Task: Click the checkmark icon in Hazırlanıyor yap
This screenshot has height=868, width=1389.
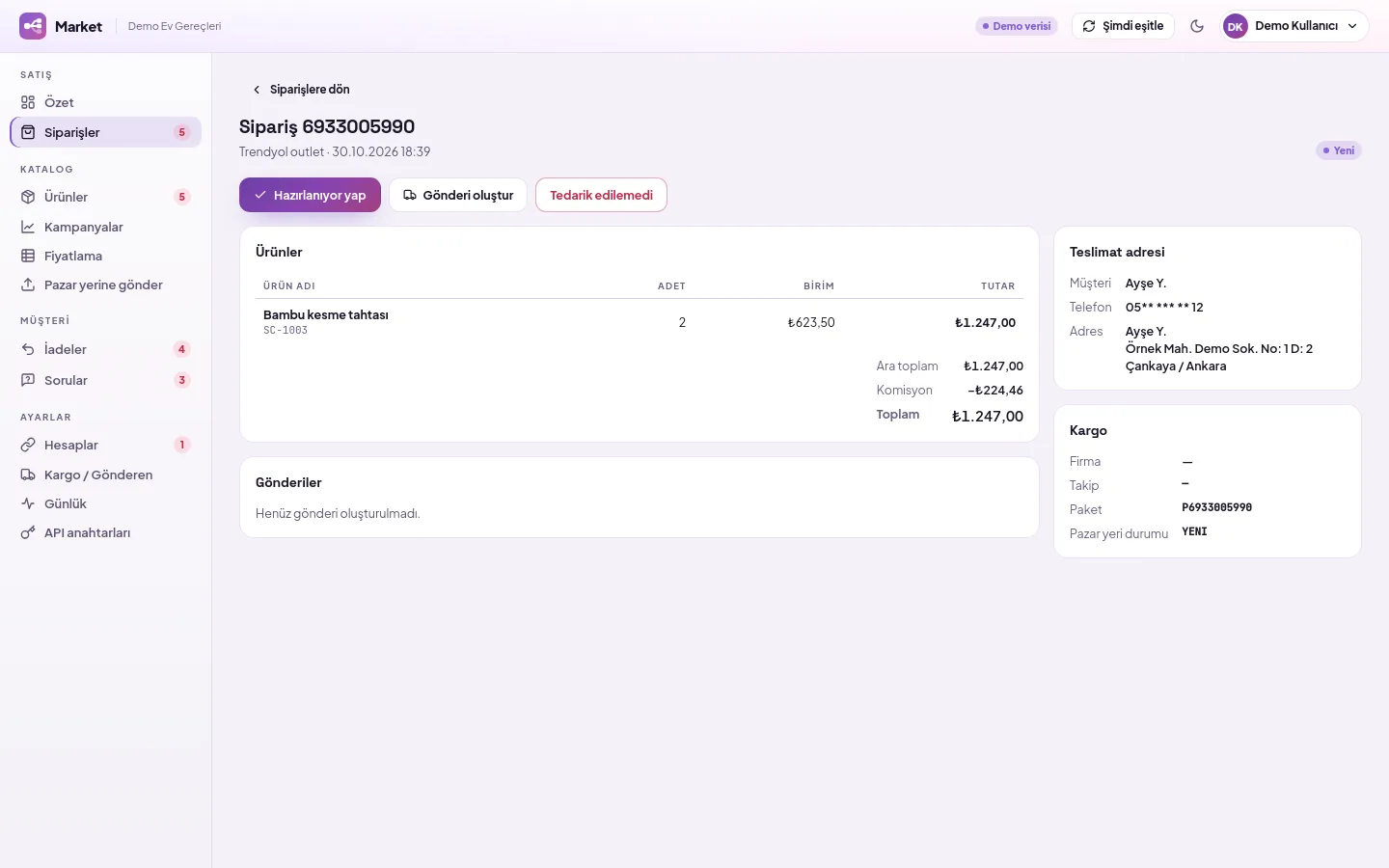Action: (260, 195)
